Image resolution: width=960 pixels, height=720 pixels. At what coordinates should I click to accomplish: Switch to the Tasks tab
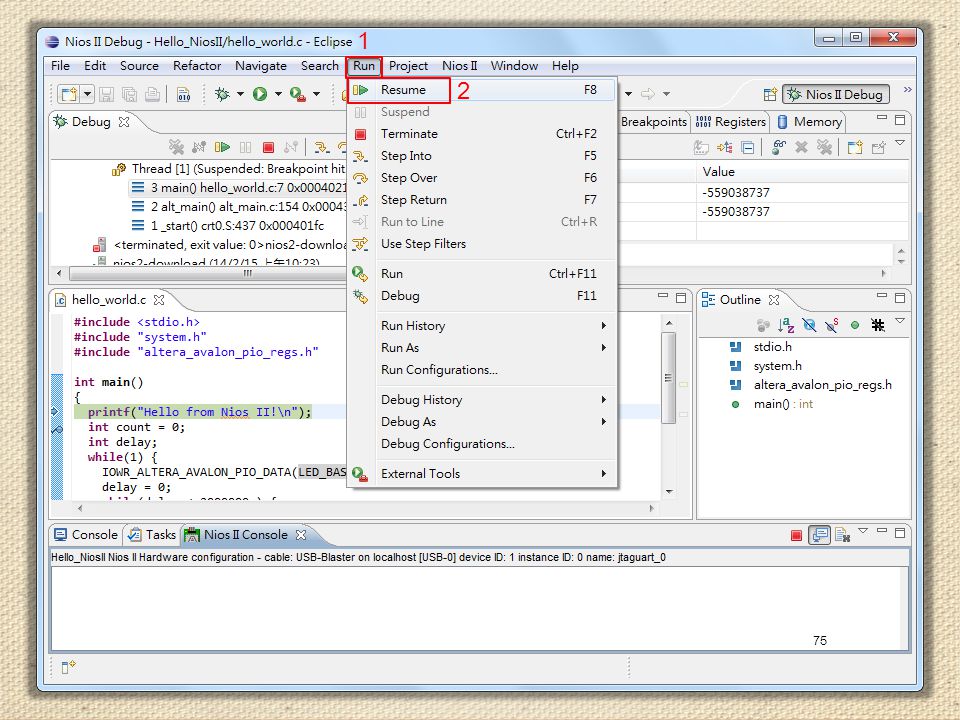152,534
